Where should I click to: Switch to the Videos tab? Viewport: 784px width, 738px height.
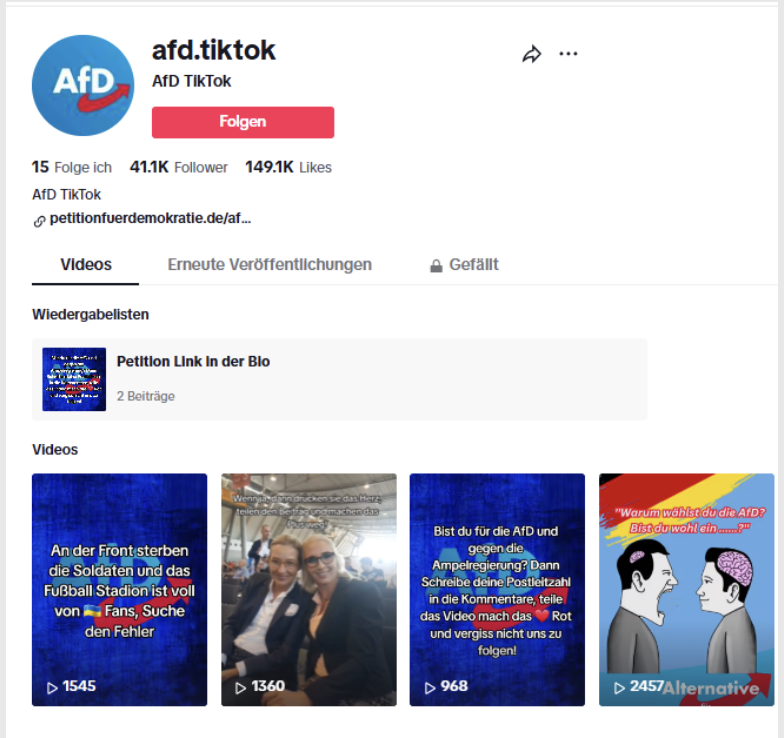click(86, 264)
